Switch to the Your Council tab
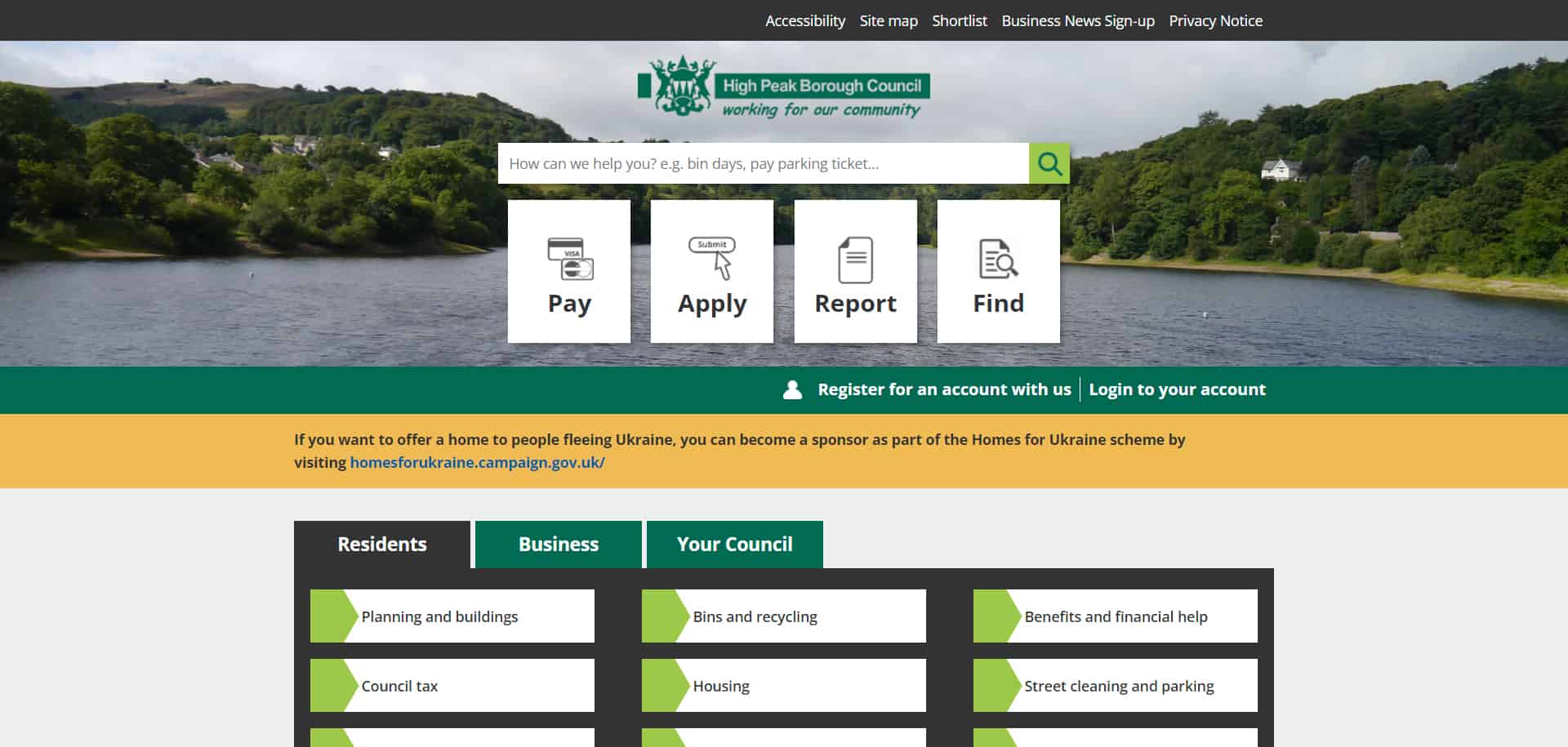The image size is (1568, 747). coord(734,545)
